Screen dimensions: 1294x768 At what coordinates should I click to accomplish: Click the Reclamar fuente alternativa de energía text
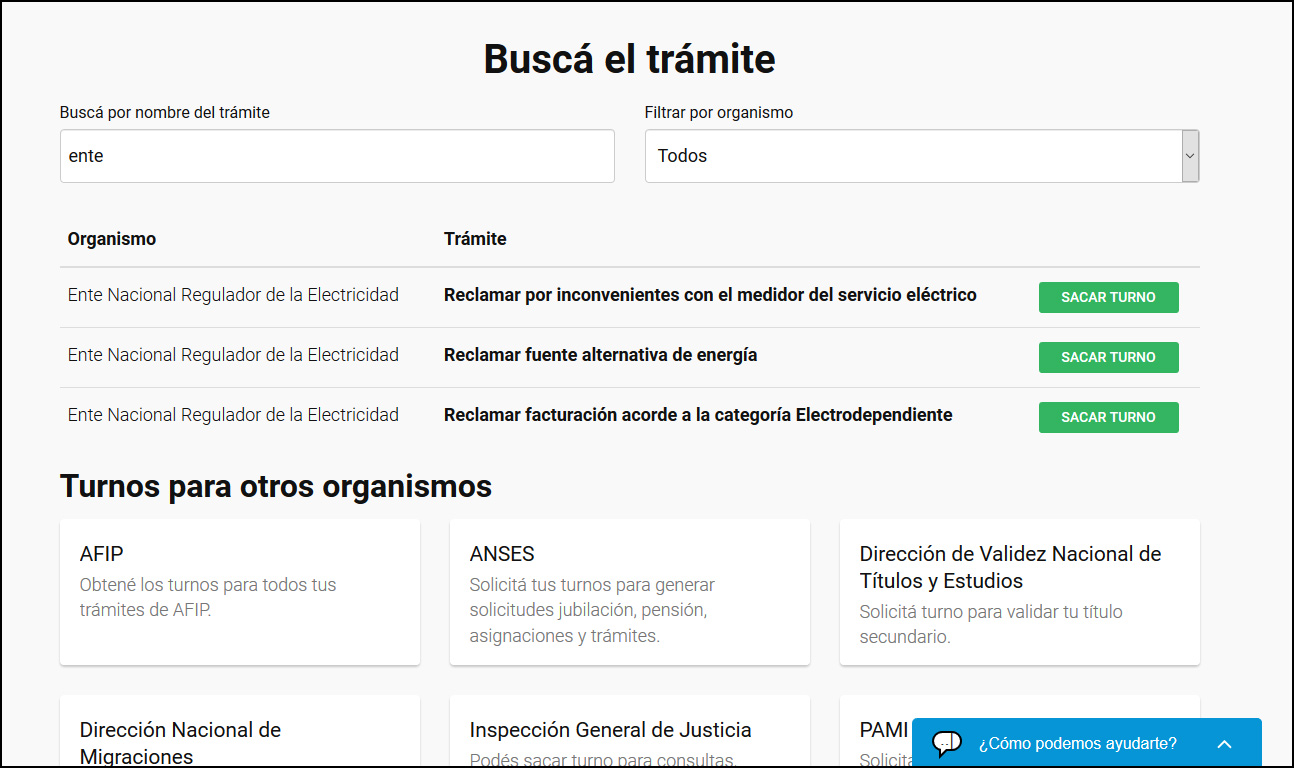tap(600, 355)
